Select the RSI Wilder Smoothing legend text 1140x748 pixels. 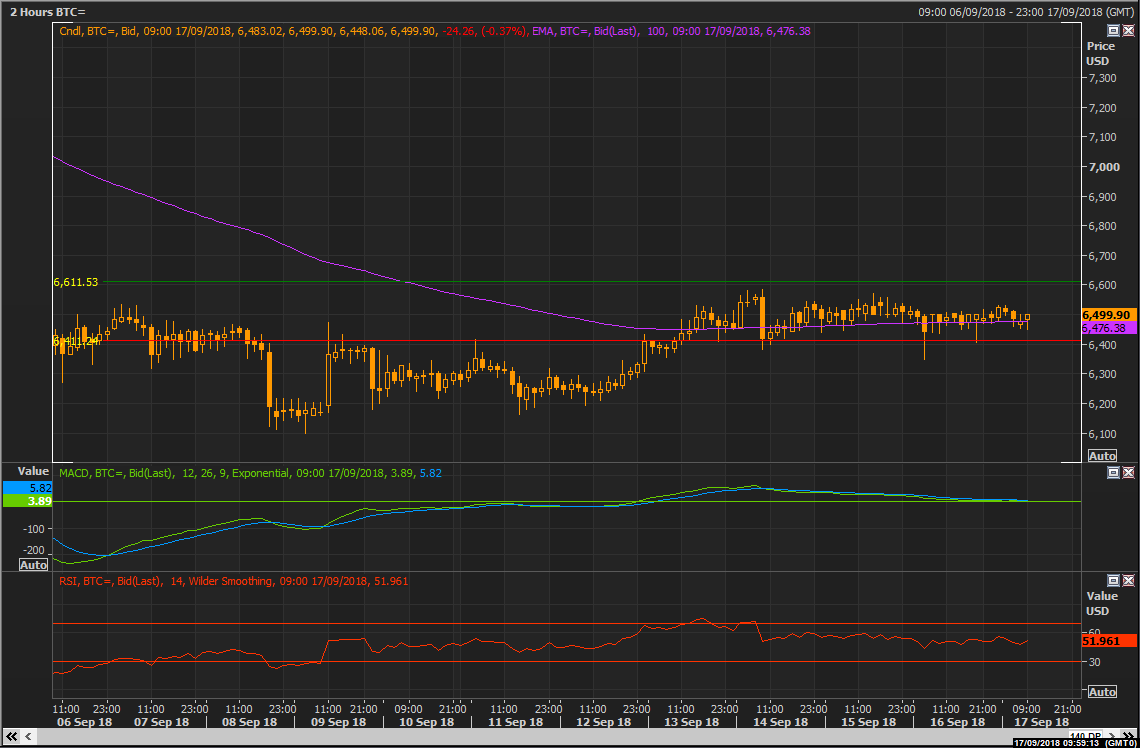tap(232, 581)
